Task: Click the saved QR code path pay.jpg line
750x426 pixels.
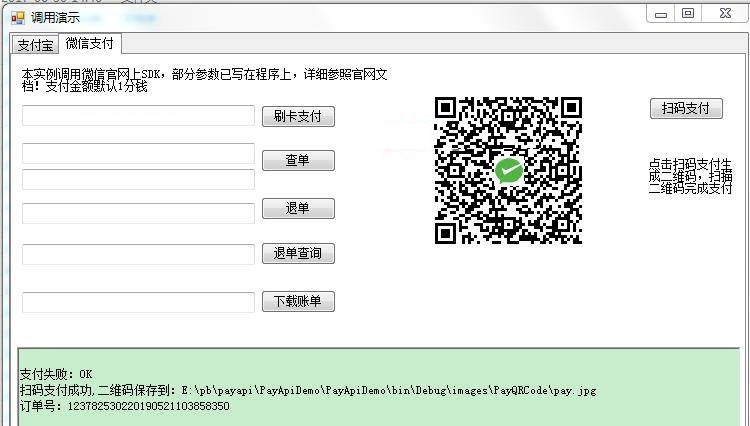Action: pyautogui.click(x=308, y=390)
